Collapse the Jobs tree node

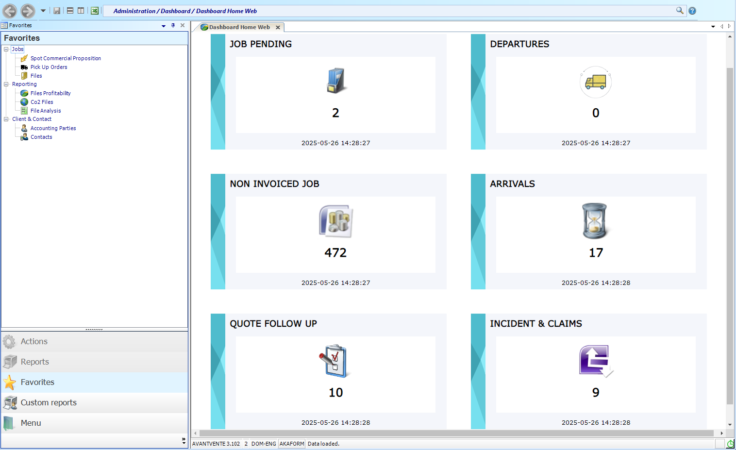tap(6, 49)
